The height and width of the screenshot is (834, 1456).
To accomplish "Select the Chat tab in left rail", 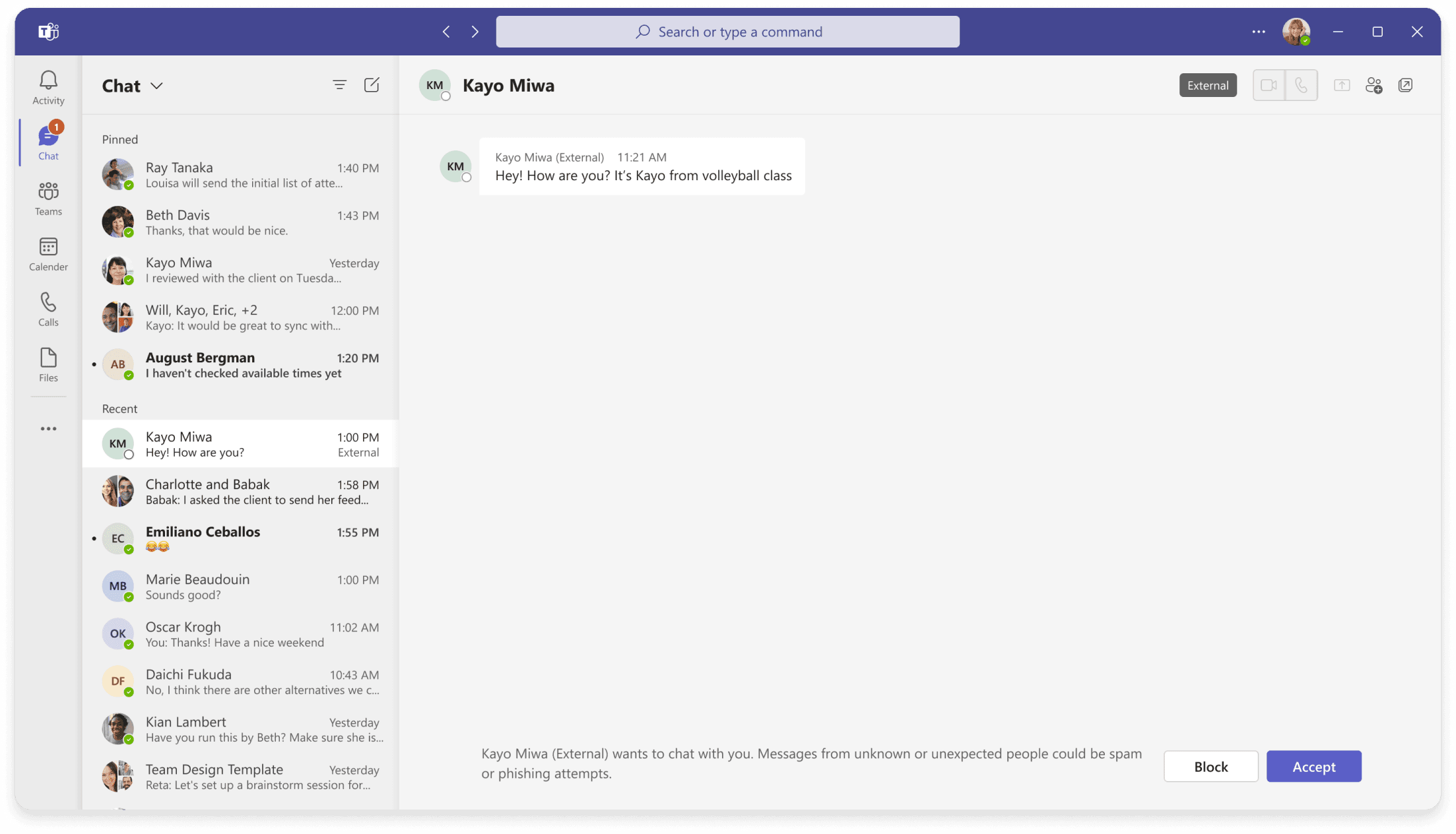I will click(x=48, y=143).
